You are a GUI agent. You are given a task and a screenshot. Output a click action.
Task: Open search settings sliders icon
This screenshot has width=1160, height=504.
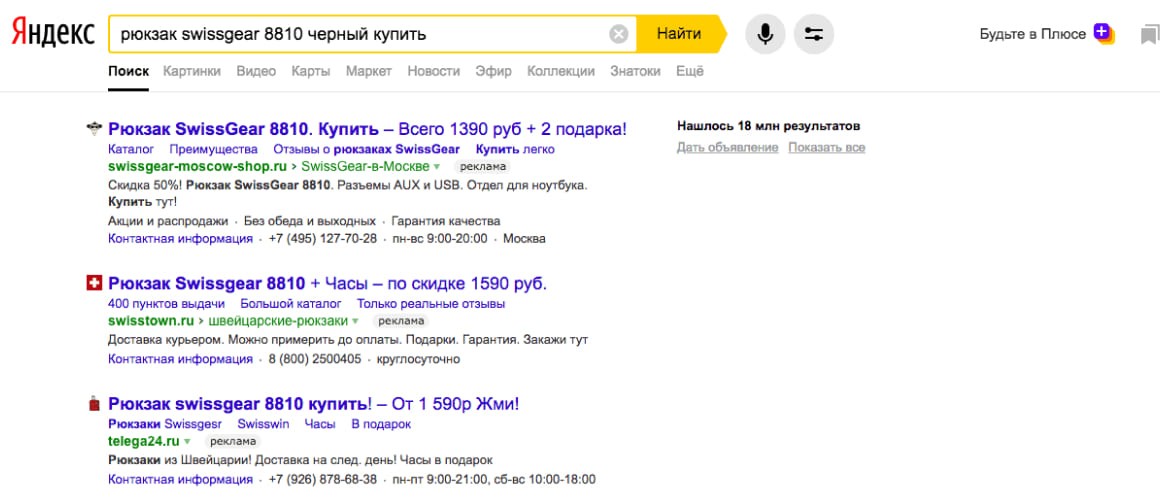point(814,34)
